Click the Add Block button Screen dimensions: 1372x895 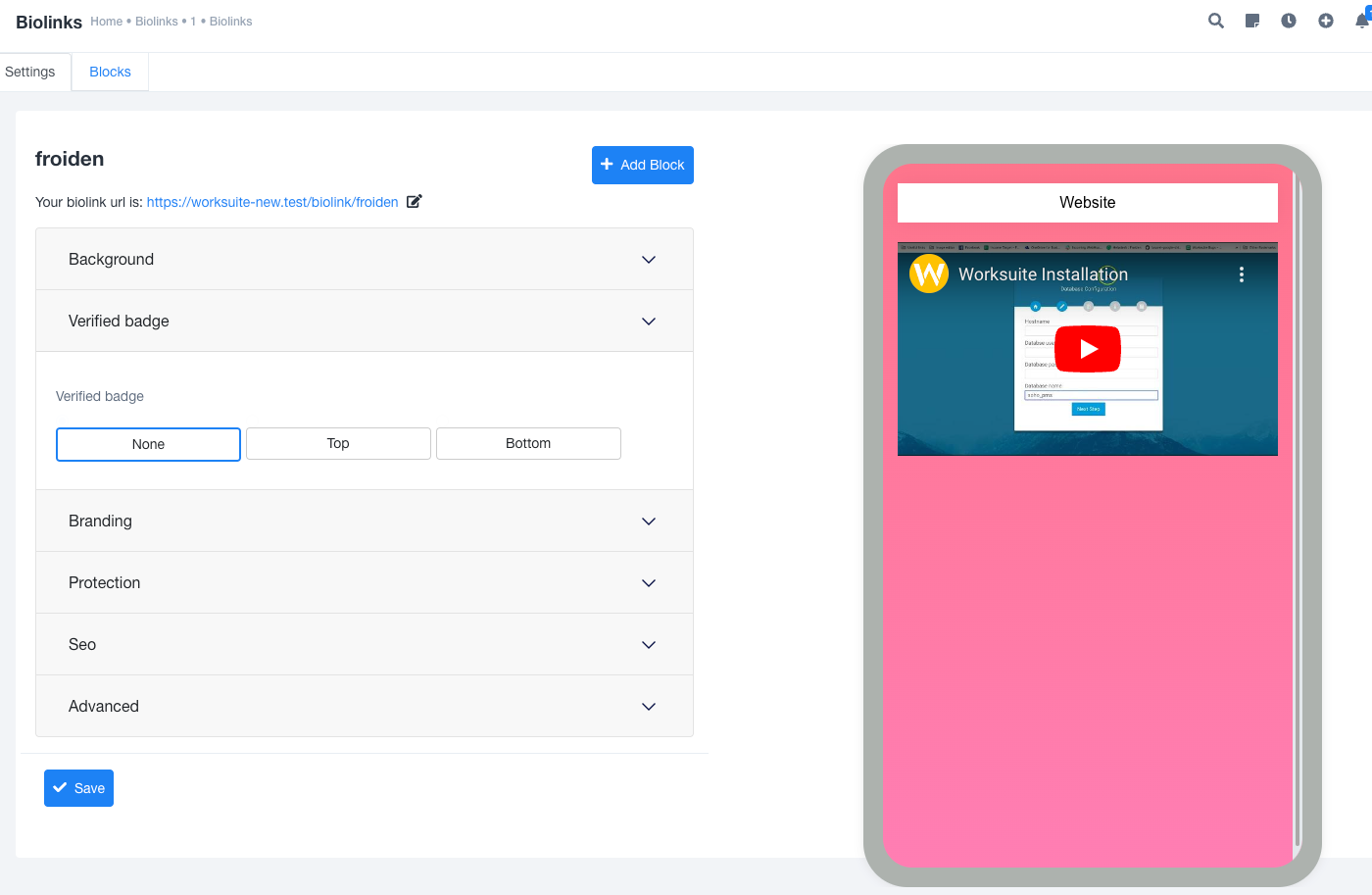point(643,165)
